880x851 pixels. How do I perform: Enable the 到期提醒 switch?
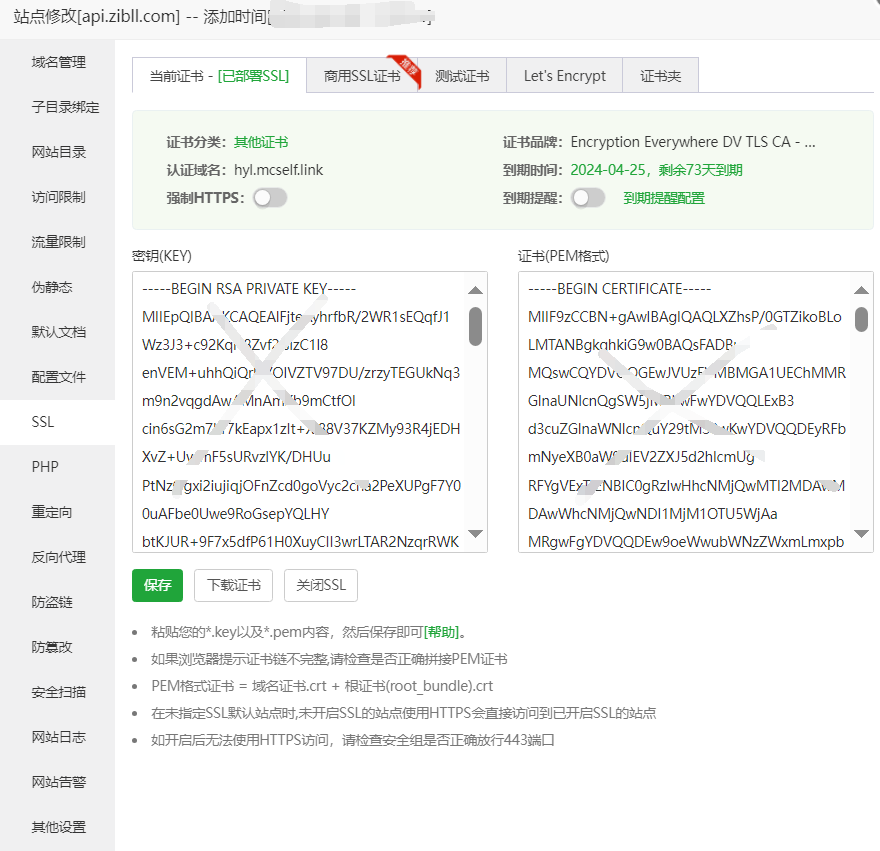click(x=588, y=198)
